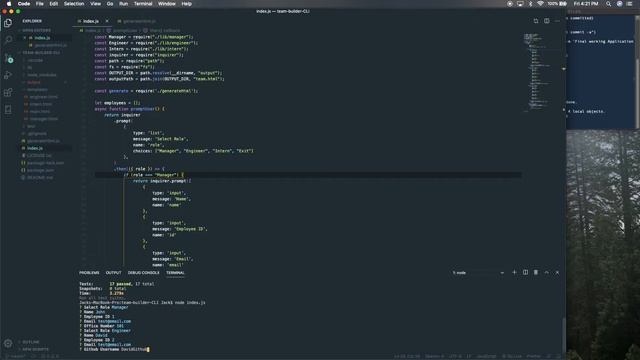Image resolution: width=640 pixels, height=360 pixels.
Task: Close the terminal panel
Action: [x=557, y=272]
